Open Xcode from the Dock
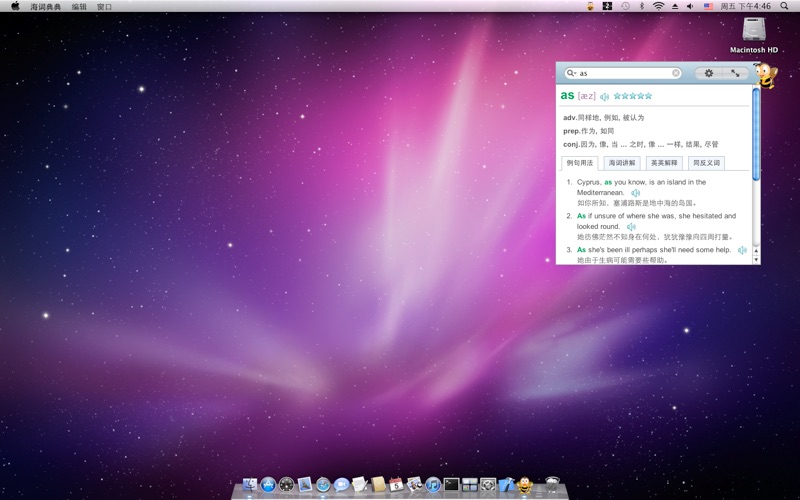The width and height of the screenshot is (800, 500). click(507, 484)
